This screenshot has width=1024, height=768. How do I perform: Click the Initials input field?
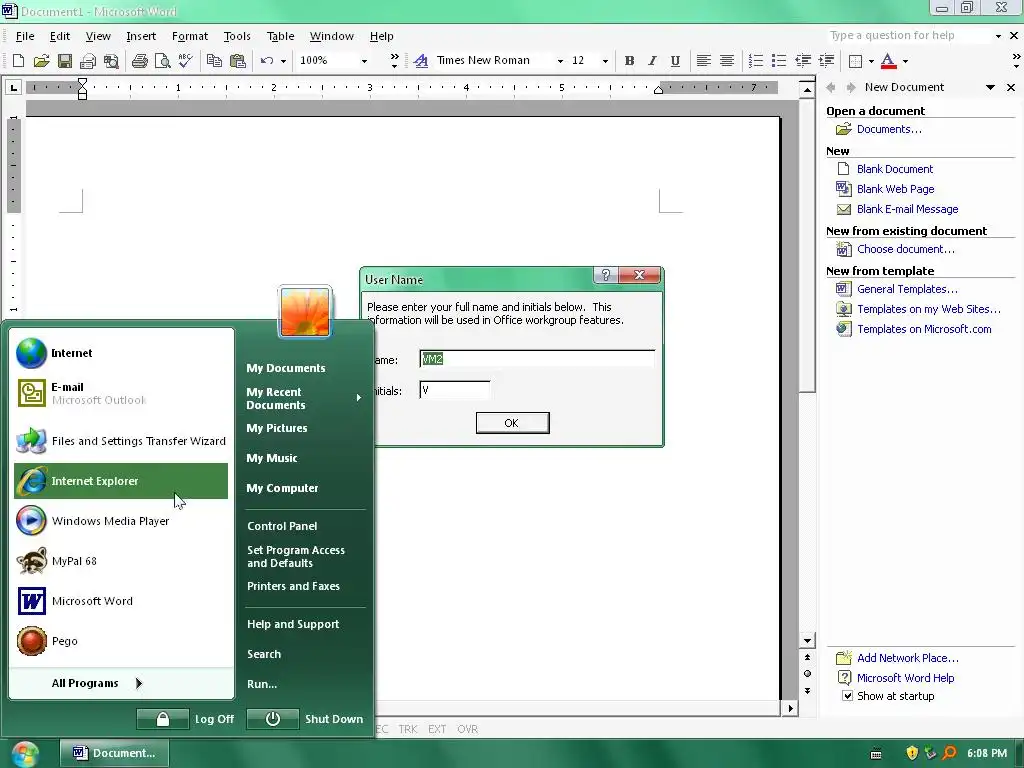click(x=455, y=391)
